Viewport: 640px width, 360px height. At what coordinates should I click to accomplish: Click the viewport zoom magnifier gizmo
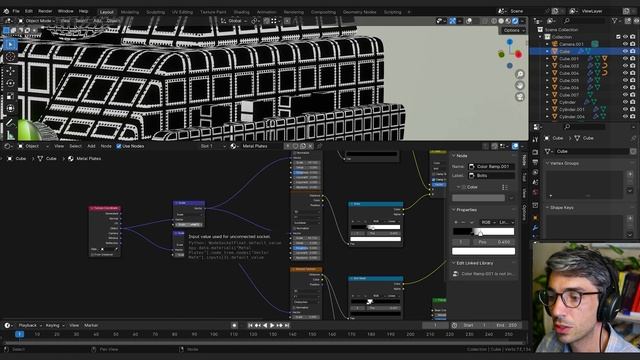pos(520,74)
